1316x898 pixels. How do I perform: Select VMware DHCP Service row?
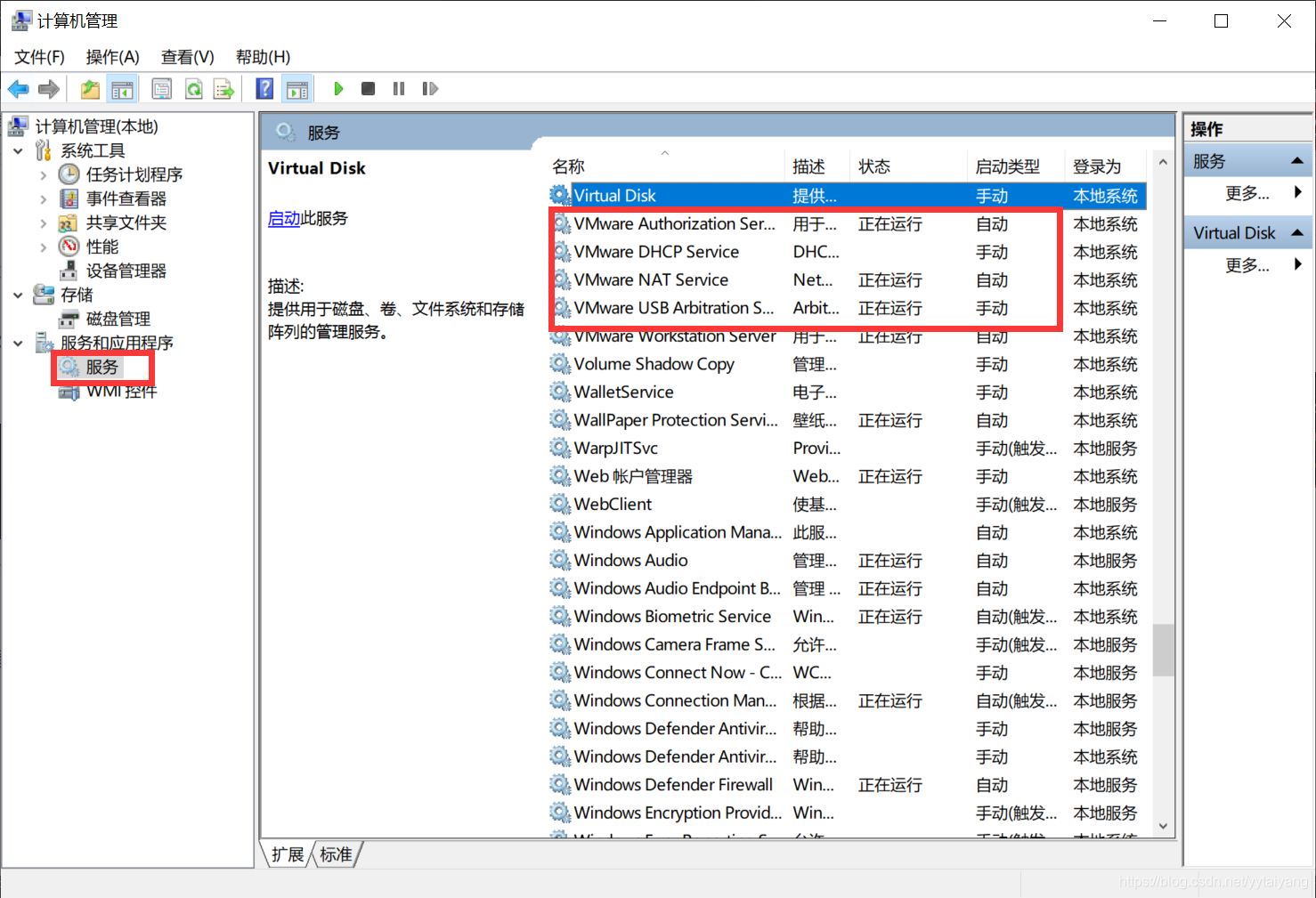tap(847, 252)
